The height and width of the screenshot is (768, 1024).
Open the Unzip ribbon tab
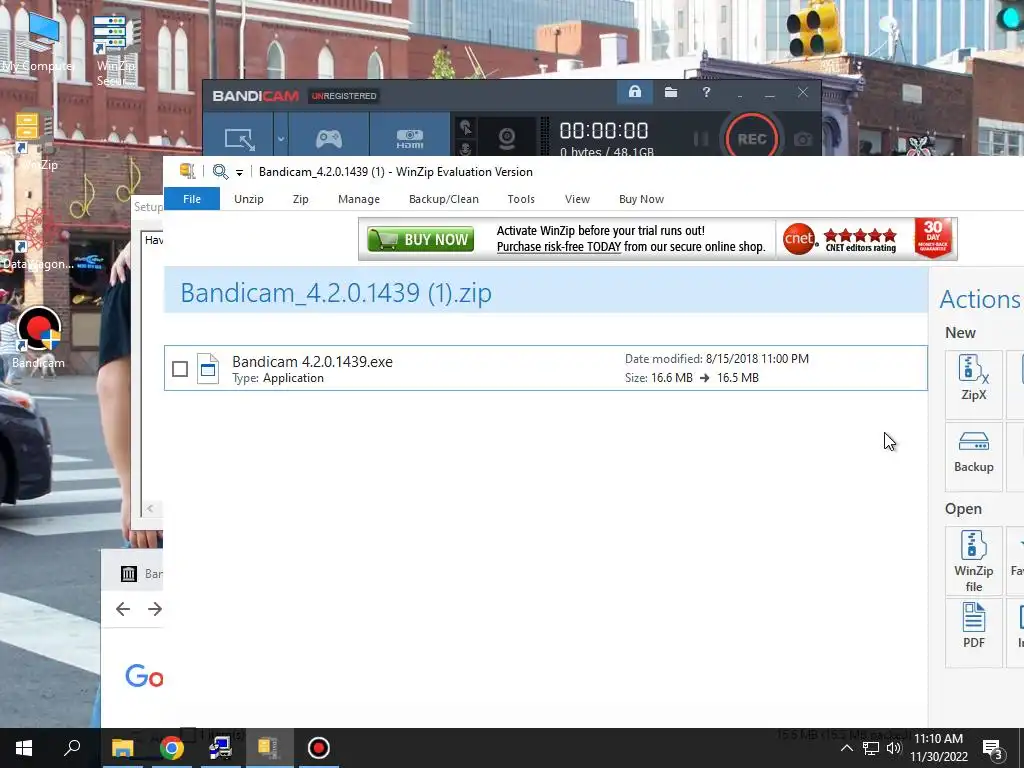(x=249, y=199)
